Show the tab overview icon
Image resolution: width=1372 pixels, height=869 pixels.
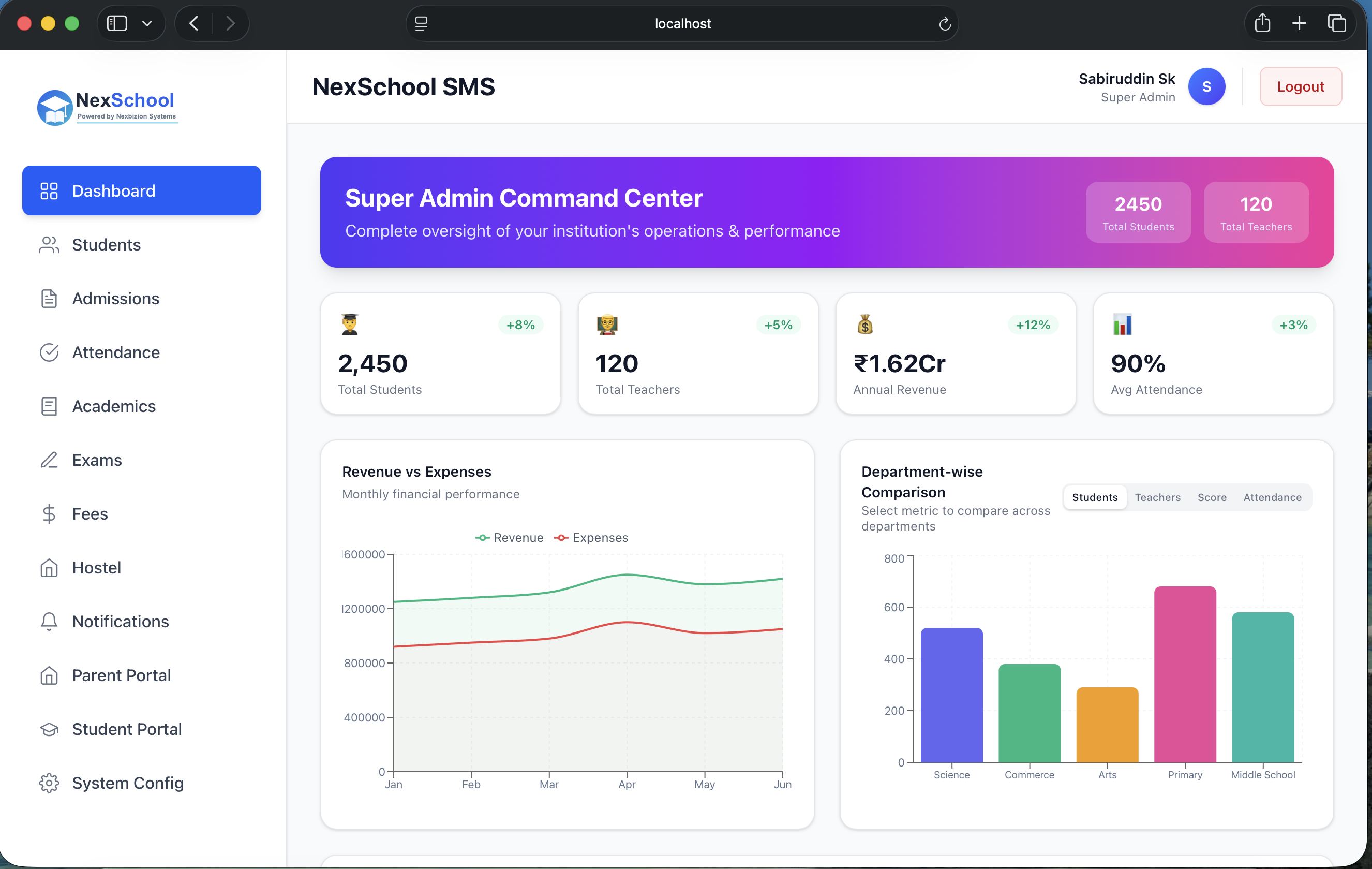1337,23
